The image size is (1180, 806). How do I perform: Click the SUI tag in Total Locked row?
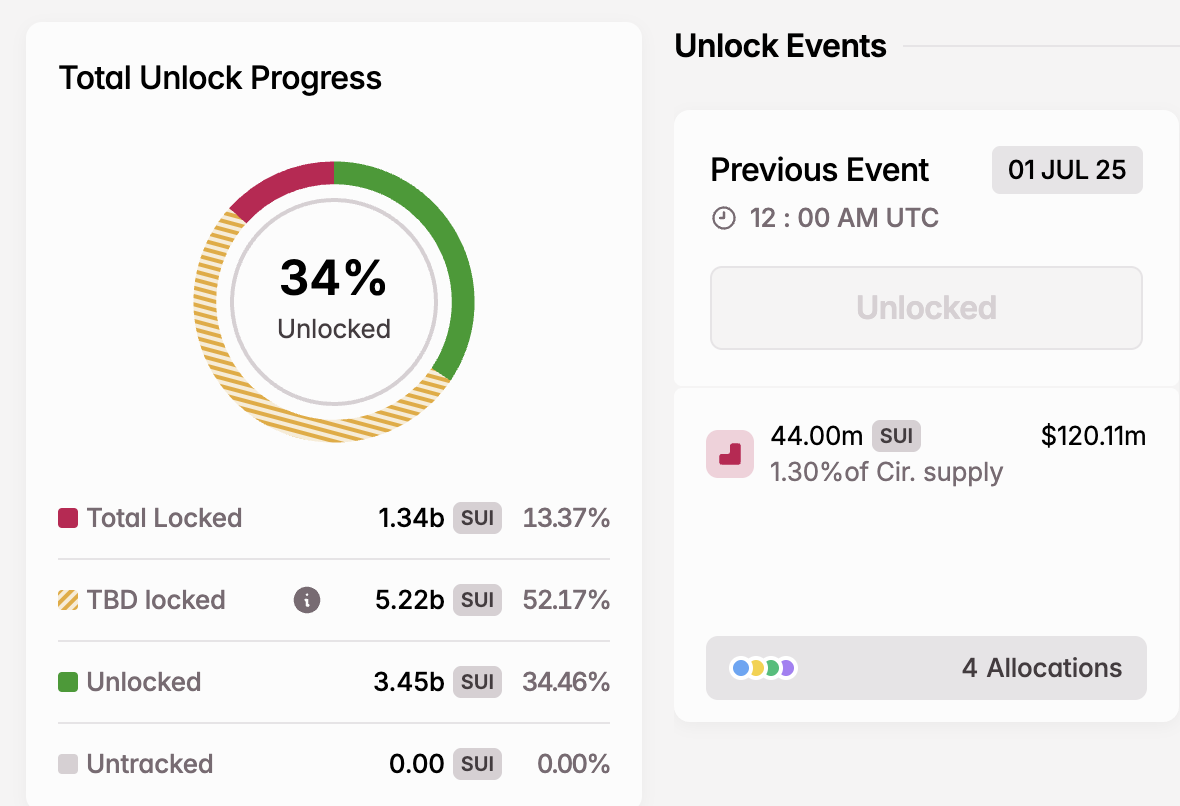click(477, 518)
